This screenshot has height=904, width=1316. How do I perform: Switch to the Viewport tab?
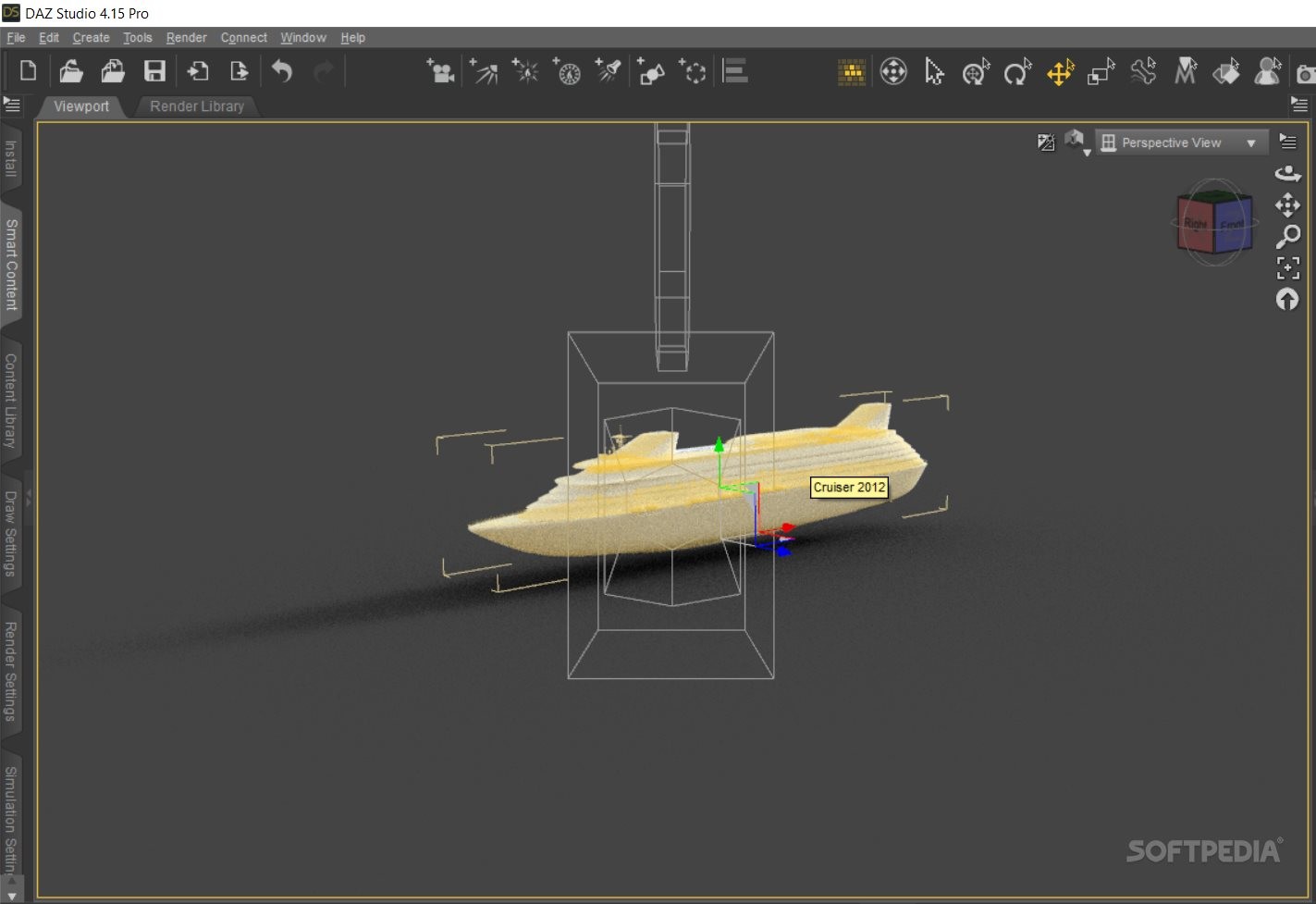(81, 106)
